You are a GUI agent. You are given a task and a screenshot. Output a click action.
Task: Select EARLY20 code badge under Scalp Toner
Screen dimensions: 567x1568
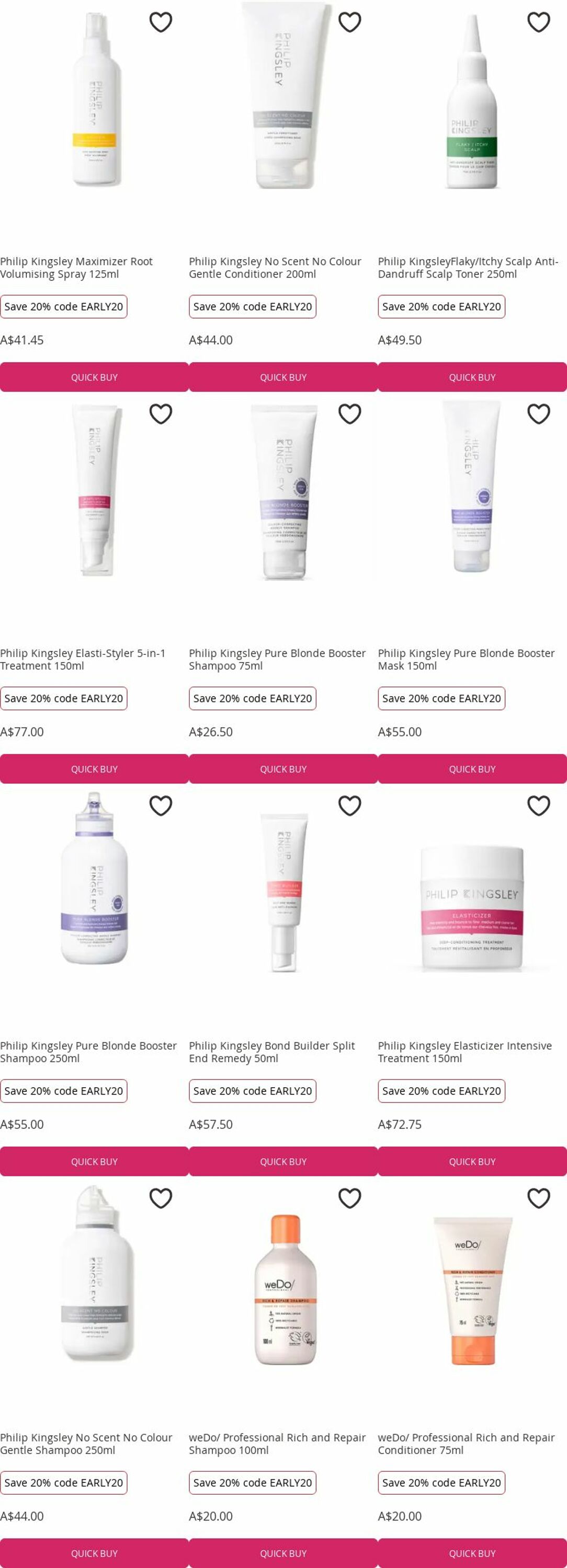click(441, 307)
